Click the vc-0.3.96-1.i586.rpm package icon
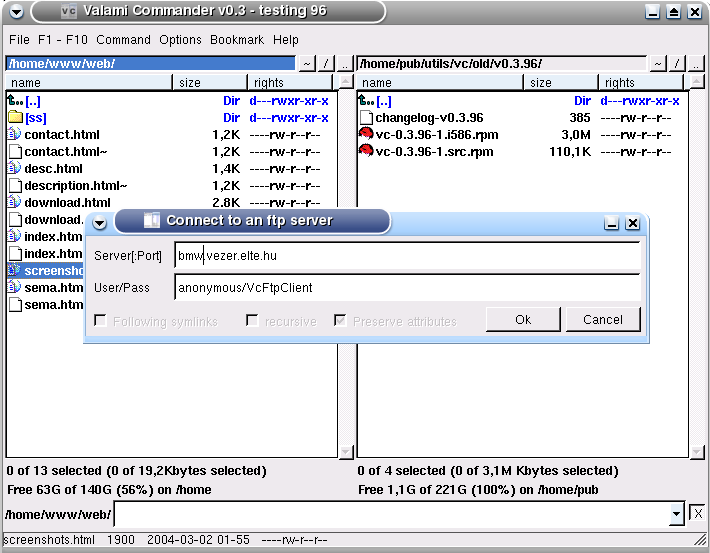710x553 pixels. point(366,135)
